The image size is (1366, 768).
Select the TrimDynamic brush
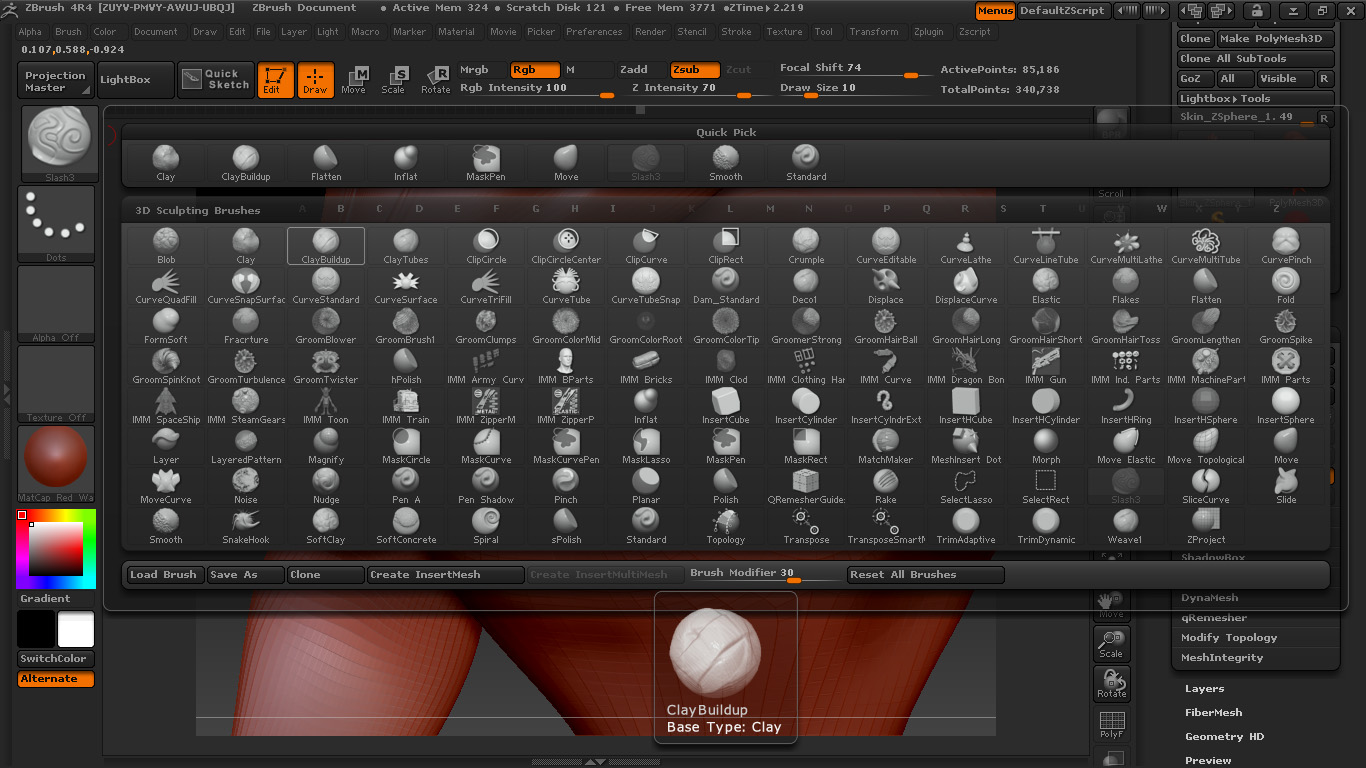1046,526
